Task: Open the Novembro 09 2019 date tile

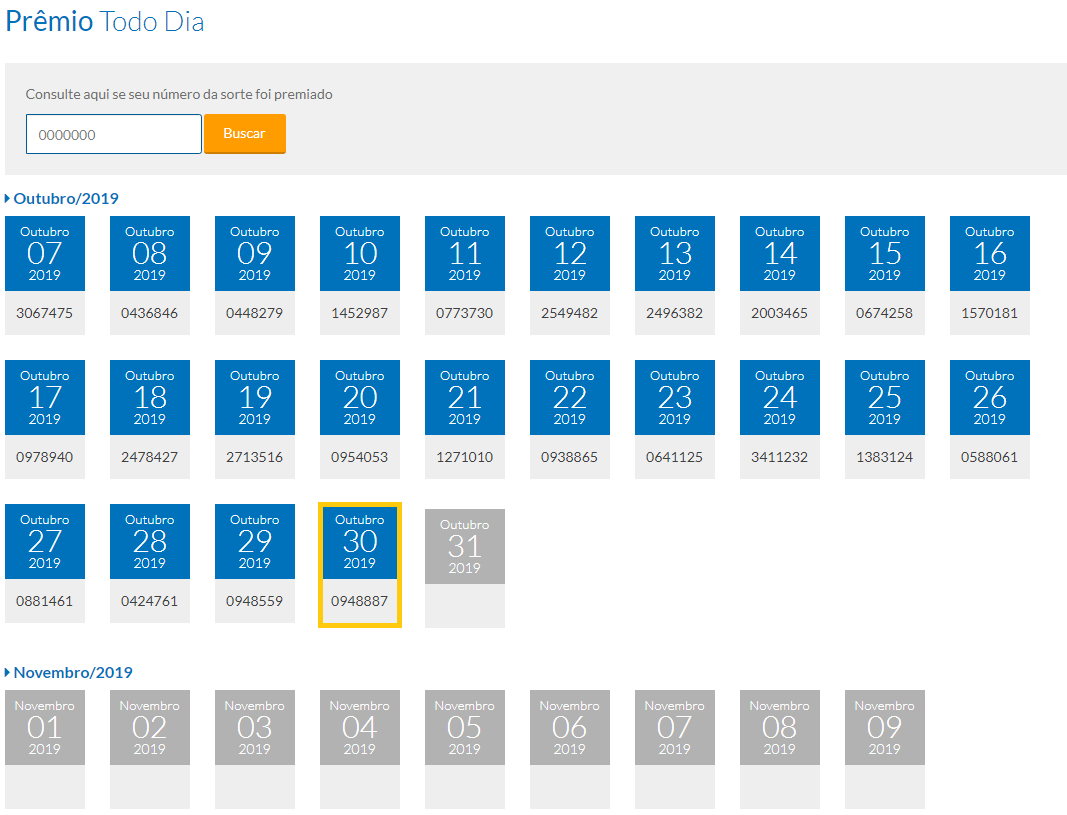Action: [884, 728]
